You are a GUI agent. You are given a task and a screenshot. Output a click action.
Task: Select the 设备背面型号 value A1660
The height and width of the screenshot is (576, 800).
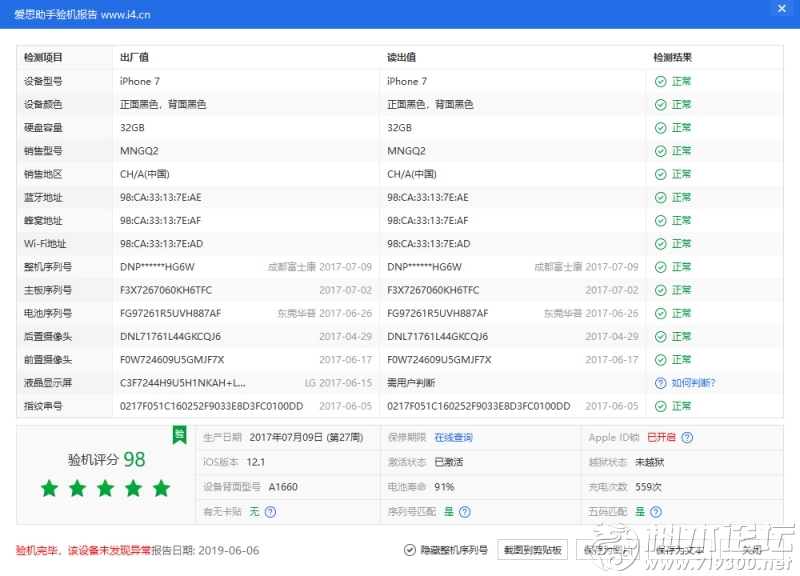coord(283,487)
